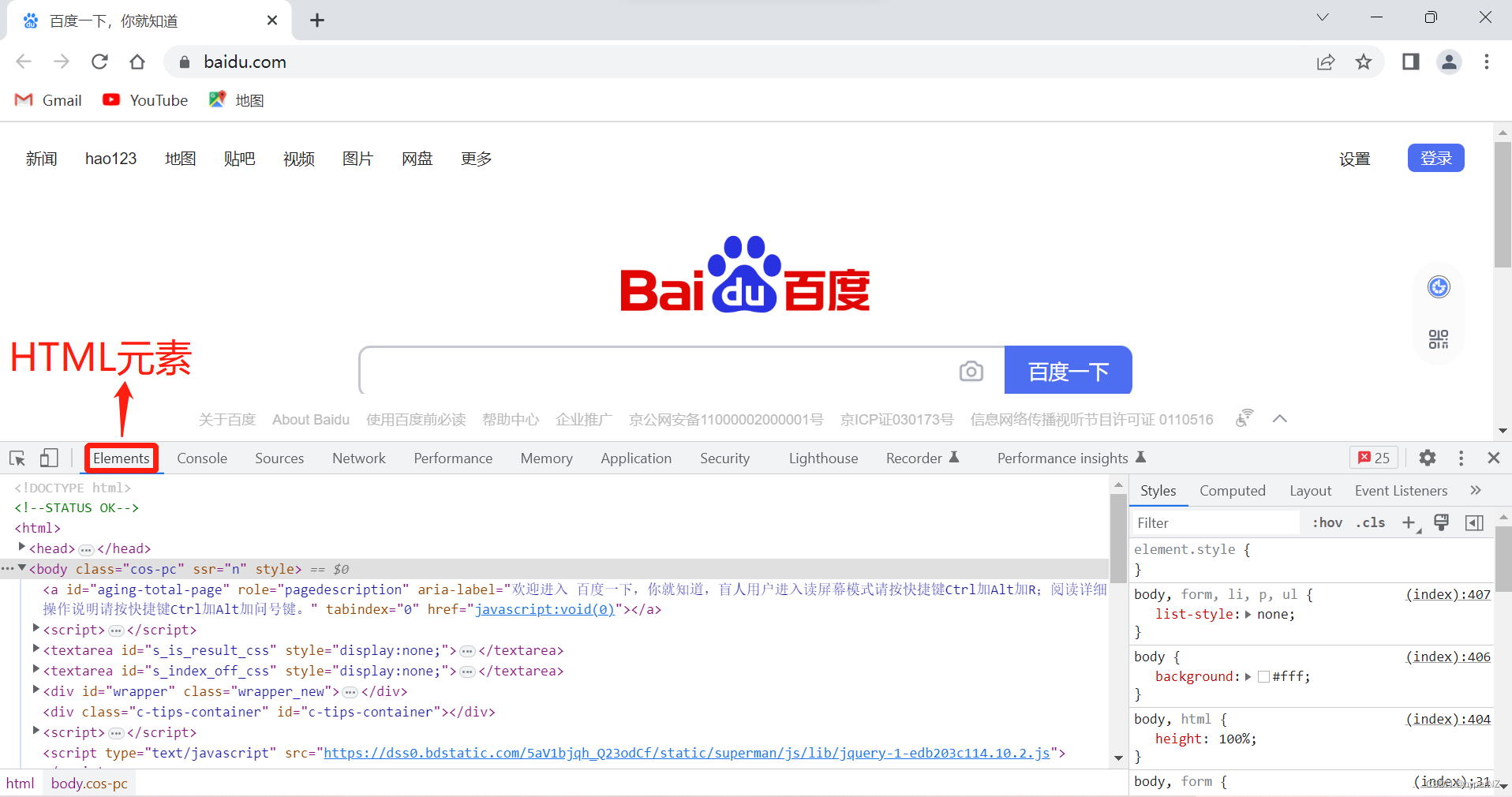Viewport: 1512px width, 797px height.
Task: Expand the head element node
Action: coord(21,547)
